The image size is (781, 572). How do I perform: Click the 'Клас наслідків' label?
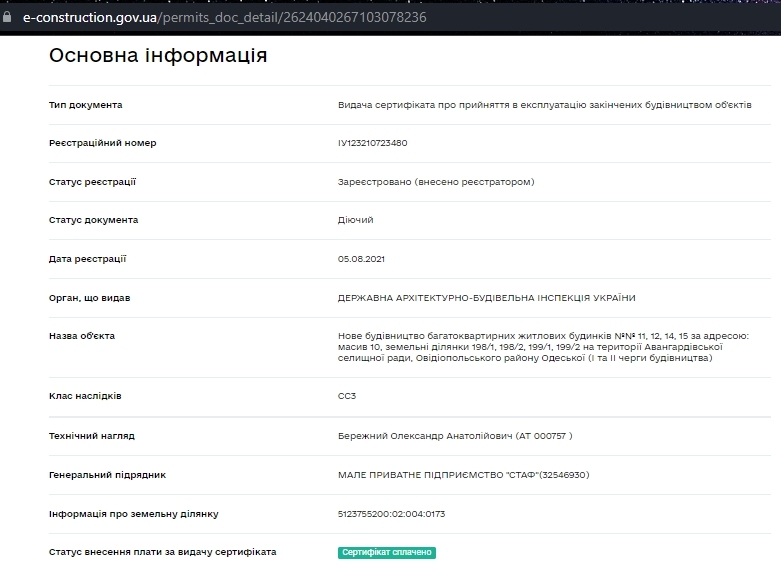85,396
